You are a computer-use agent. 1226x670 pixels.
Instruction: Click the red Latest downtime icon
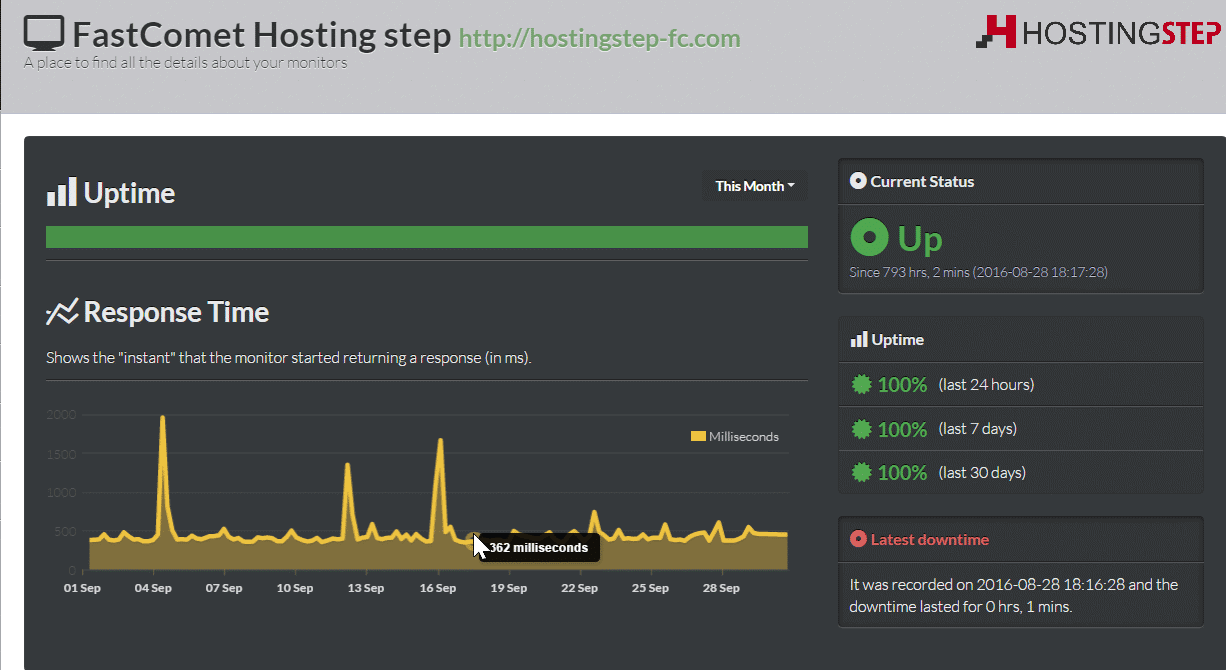(x=858, y=539)
